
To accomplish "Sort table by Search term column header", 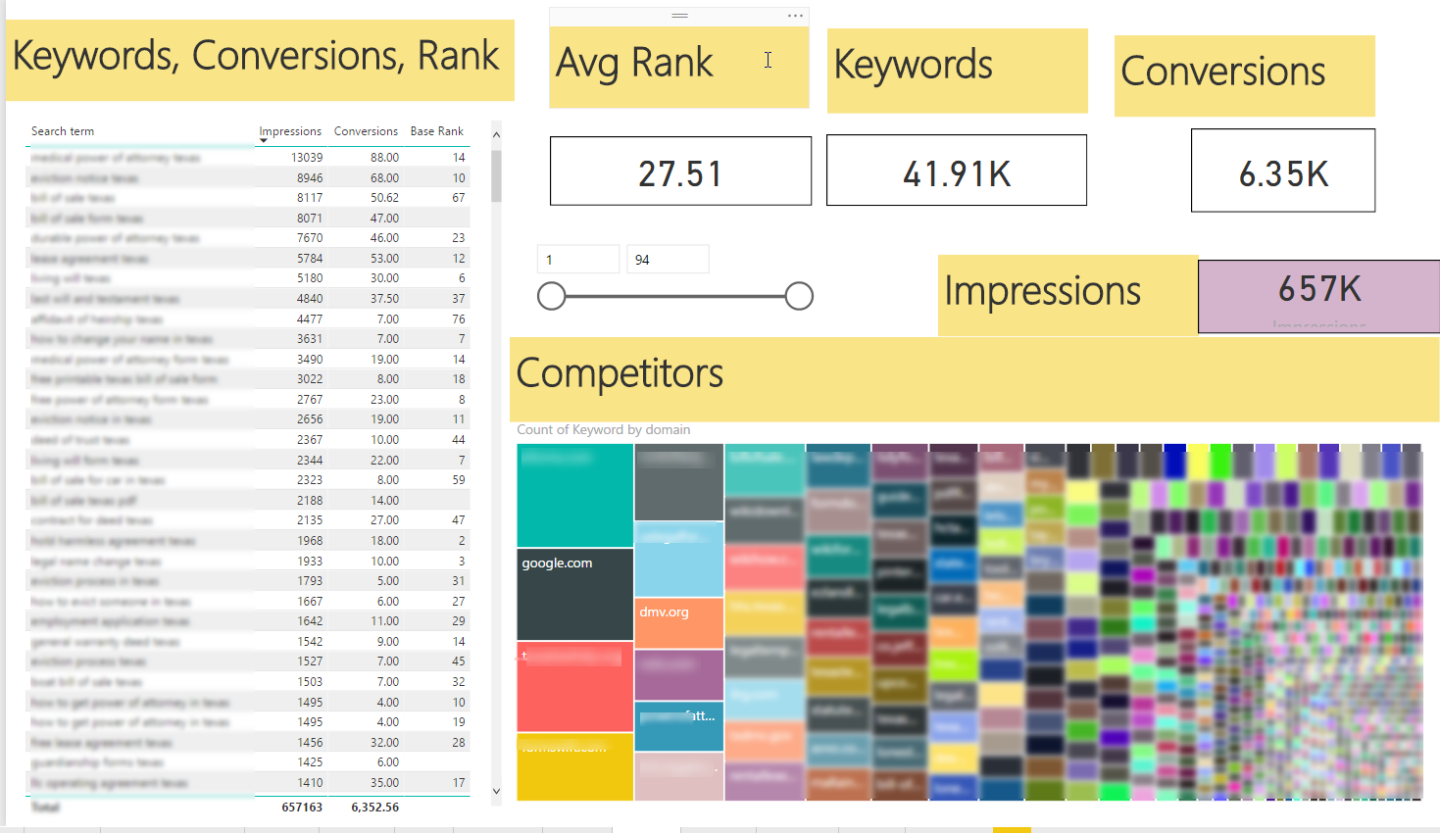I will coord(63,131).
